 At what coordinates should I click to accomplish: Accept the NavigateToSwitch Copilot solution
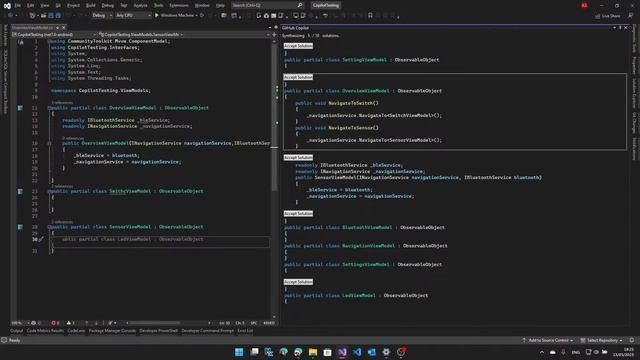298,77
